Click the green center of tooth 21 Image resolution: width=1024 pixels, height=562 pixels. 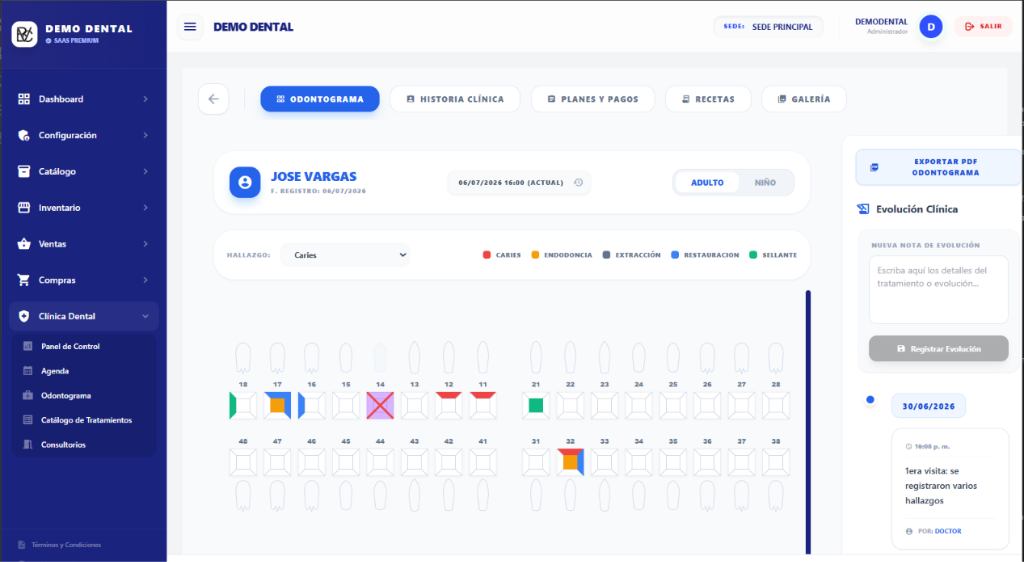(x=536, y=405)
